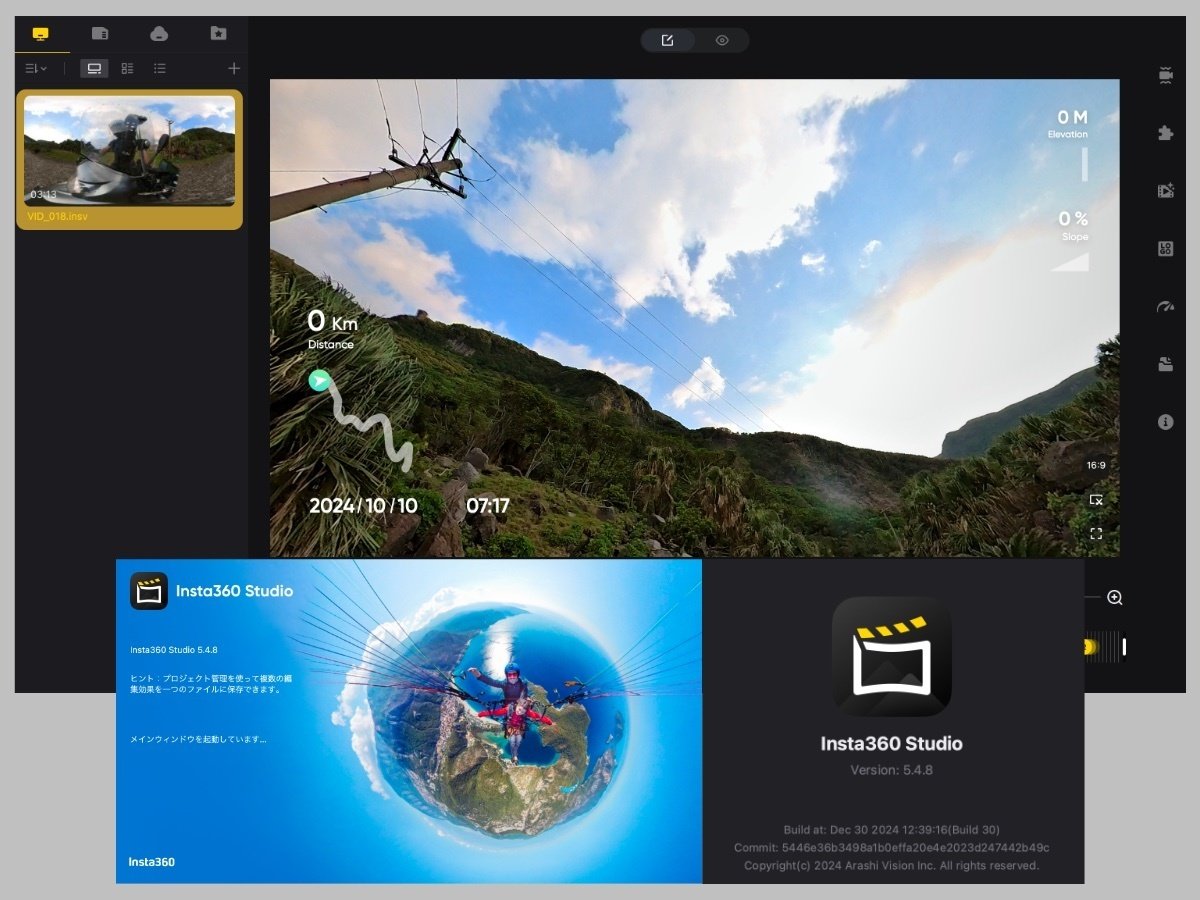Click the 07:17 time overlay
Viewport: 1200px width, 900px height.
(488, 506)
